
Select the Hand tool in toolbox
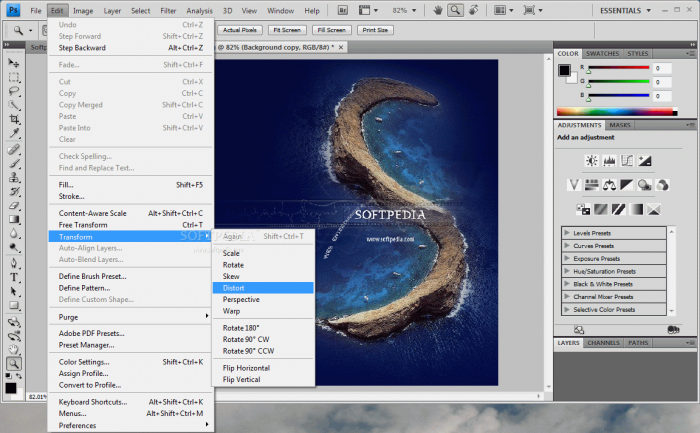point(14,350)
